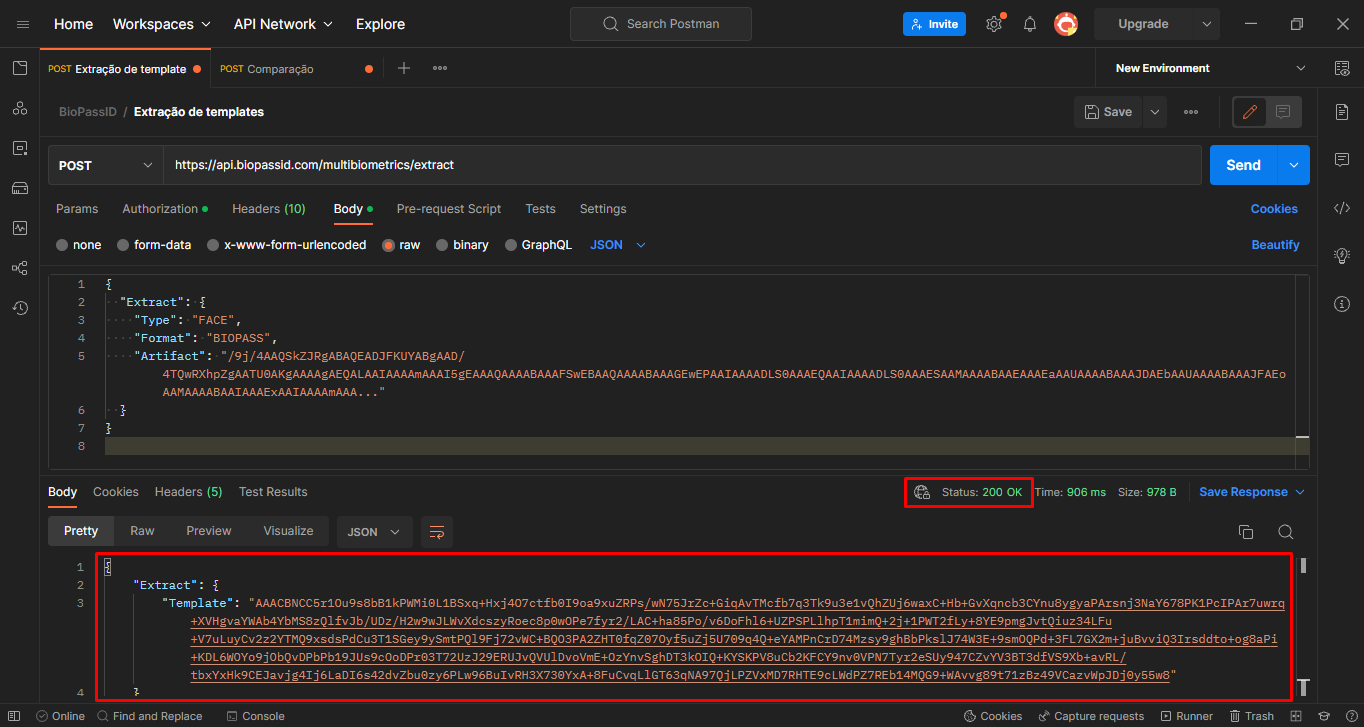The width and height of the screenshot is (1364, 727).
Task: Open environment quick look icon
Action: click(1342, 68)
